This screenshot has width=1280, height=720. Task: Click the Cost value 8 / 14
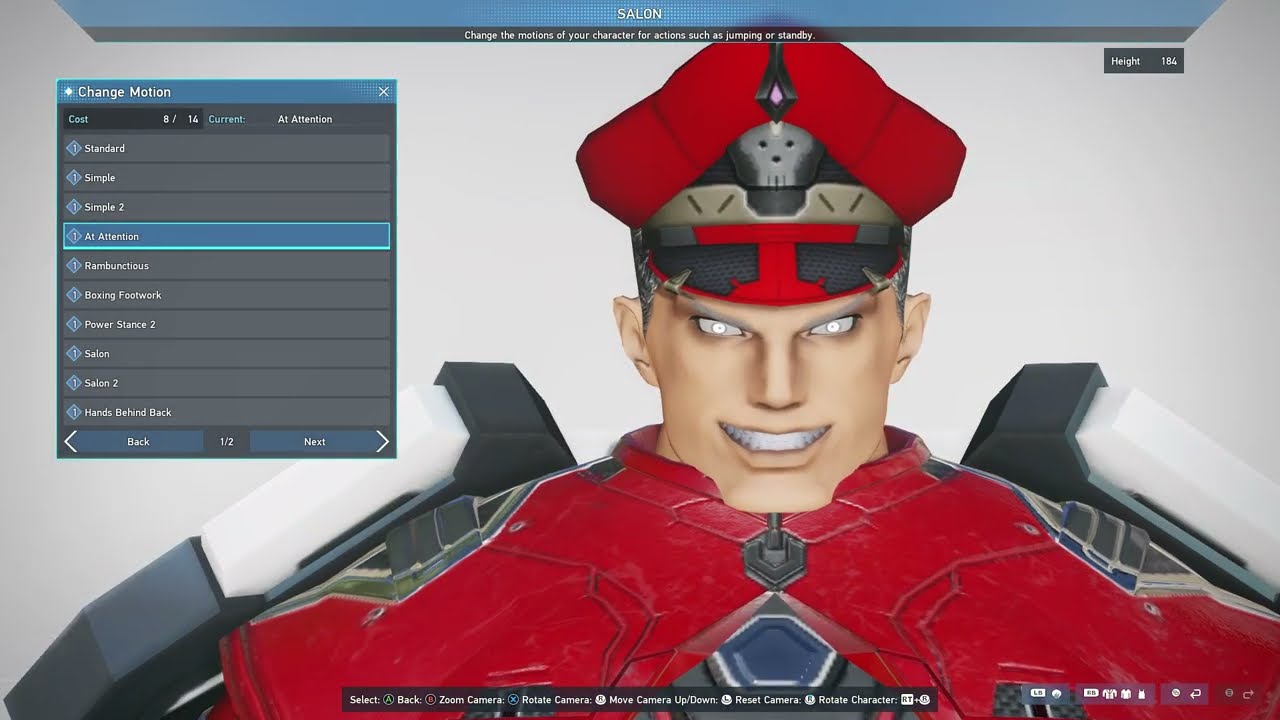pos(181,119)
